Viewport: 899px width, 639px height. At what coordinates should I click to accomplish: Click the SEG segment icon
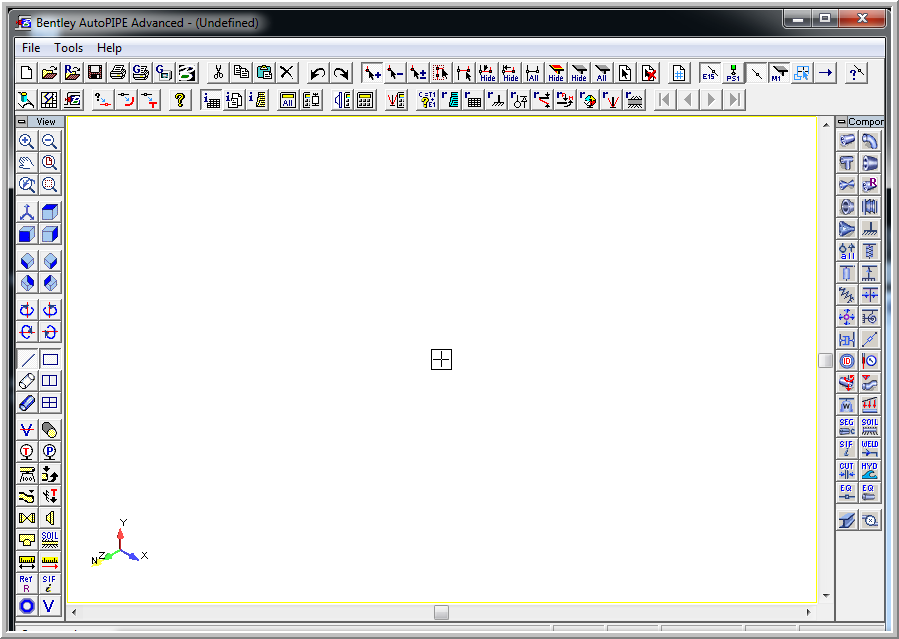847,426
